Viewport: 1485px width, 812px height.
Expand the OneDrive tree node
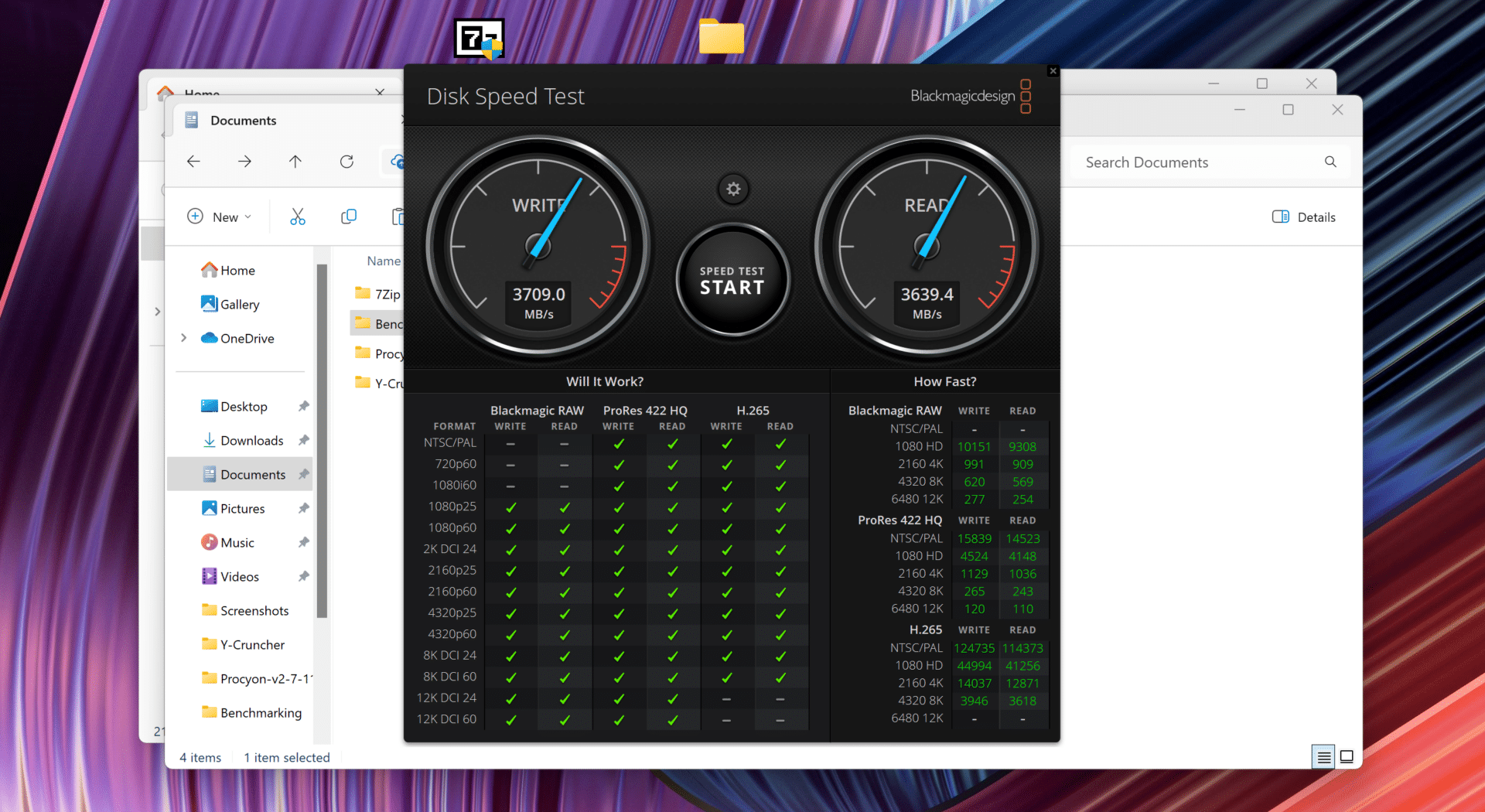(184, 338)
